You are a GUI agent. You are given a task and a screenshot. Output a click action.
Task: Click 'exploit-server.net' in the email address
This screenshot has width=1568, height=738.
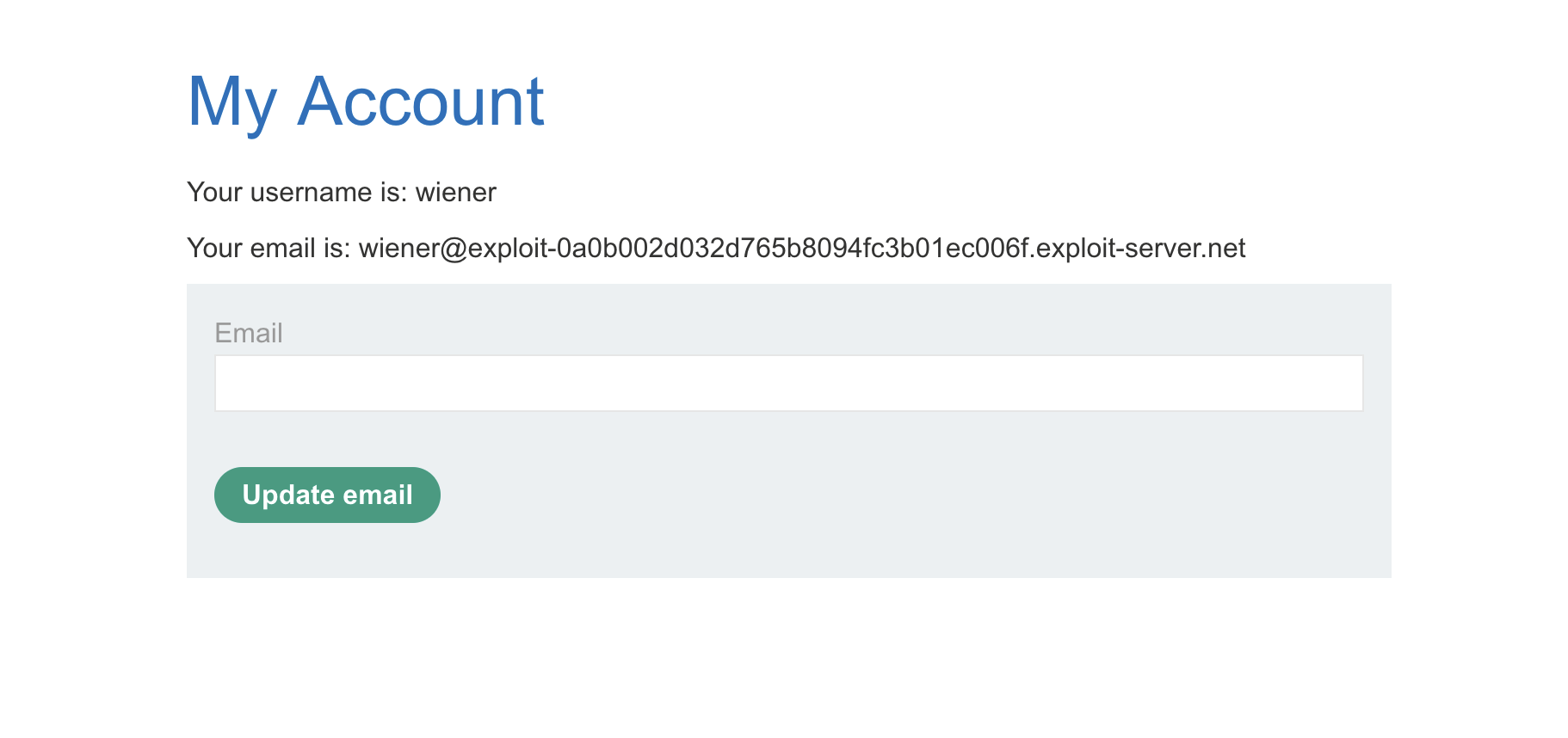point(1141,248)
